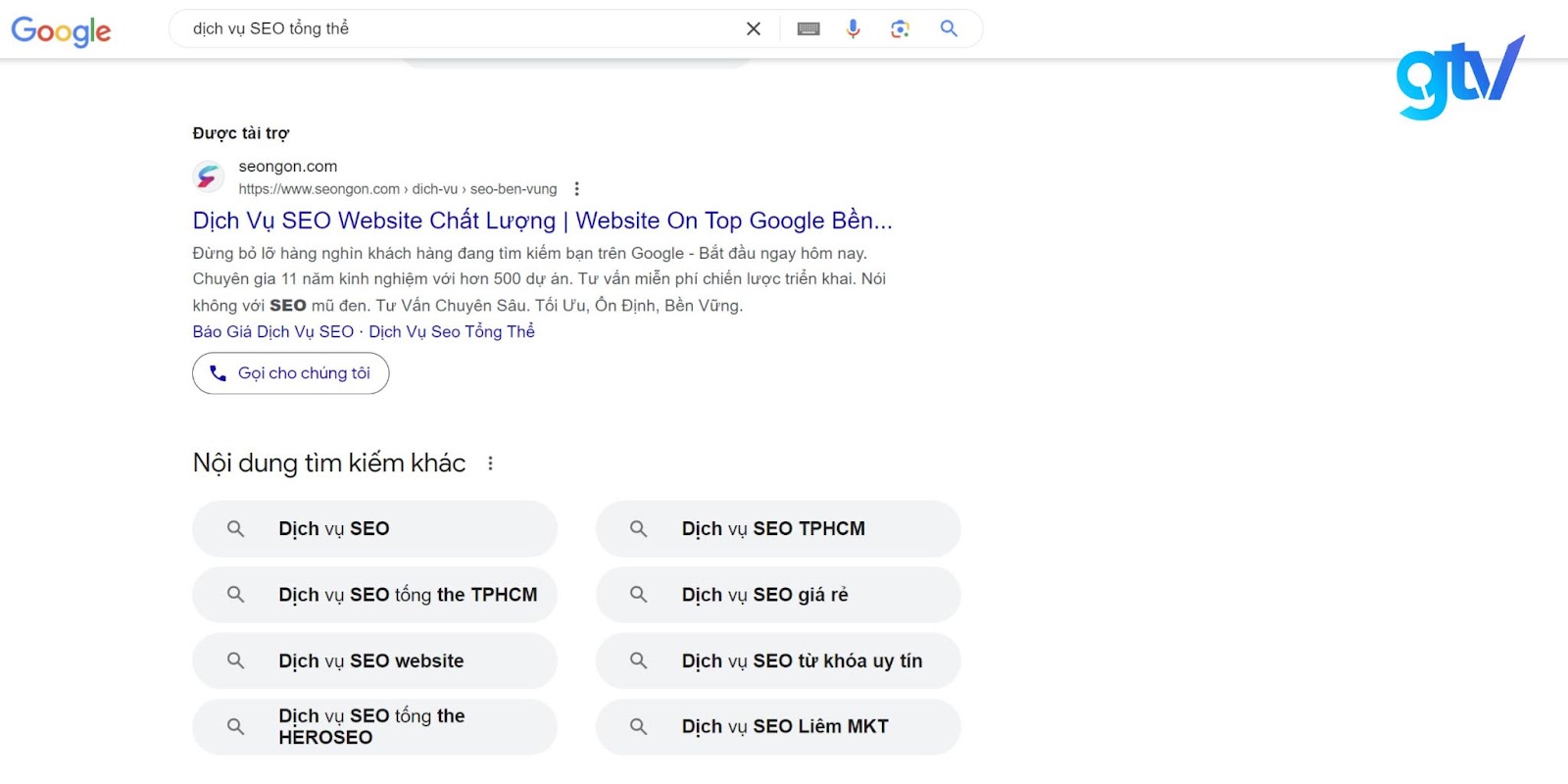The image size is (1568, 784).
Task: Open the Dịch Vụ Seo Tổng Thể sitelink
Action: tap(452, 332)
